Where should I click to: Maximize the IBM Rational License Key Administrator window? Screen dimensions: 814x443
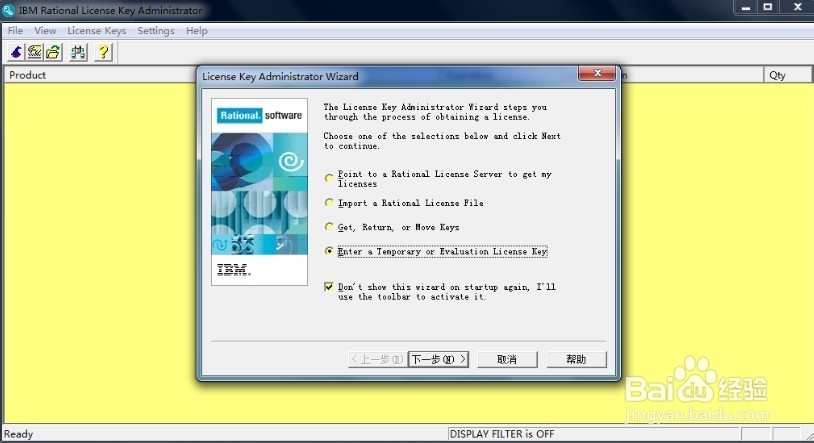tap(768, 7)
